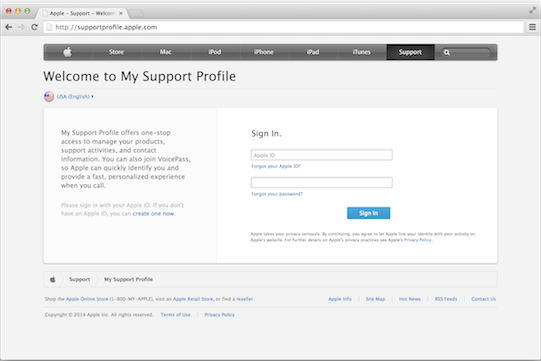541x361 pixels.
Task: Open the iPhone section
Action: [x=264, y=52]
